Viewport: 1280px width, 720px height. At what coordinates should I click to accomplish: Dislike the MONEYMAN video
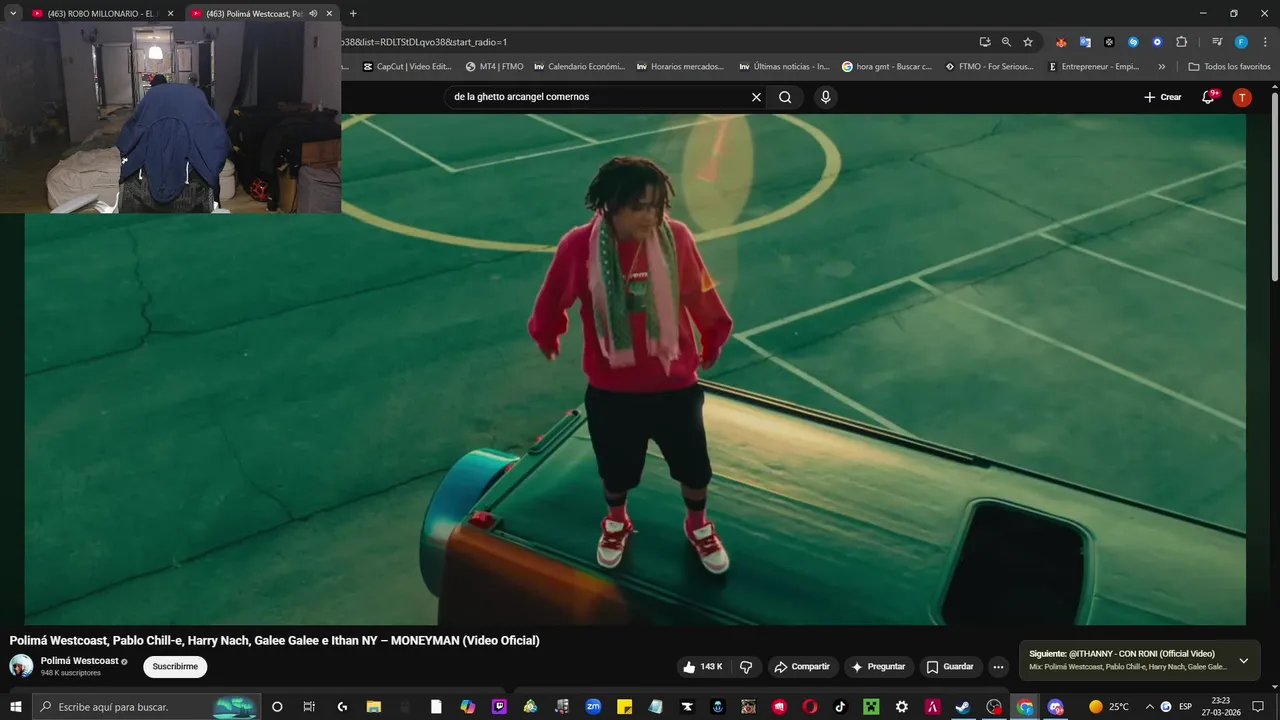coord(746,667)
